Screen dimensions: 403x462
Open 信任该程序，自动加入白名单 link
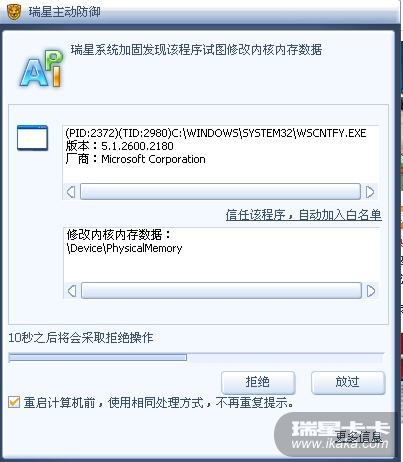(303, 215)
